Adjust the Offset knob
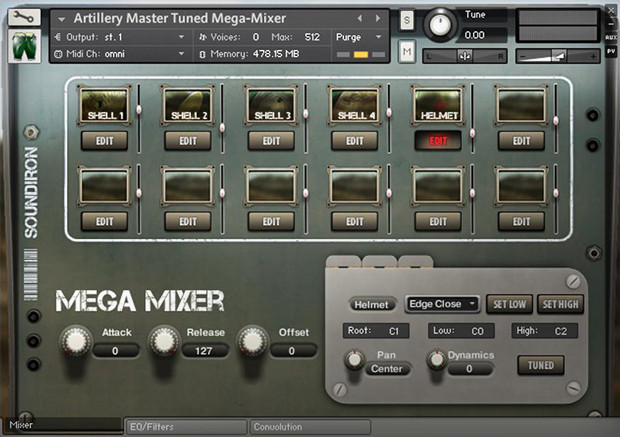The height and width of the screenshot is (437, 620). (253, 341)
